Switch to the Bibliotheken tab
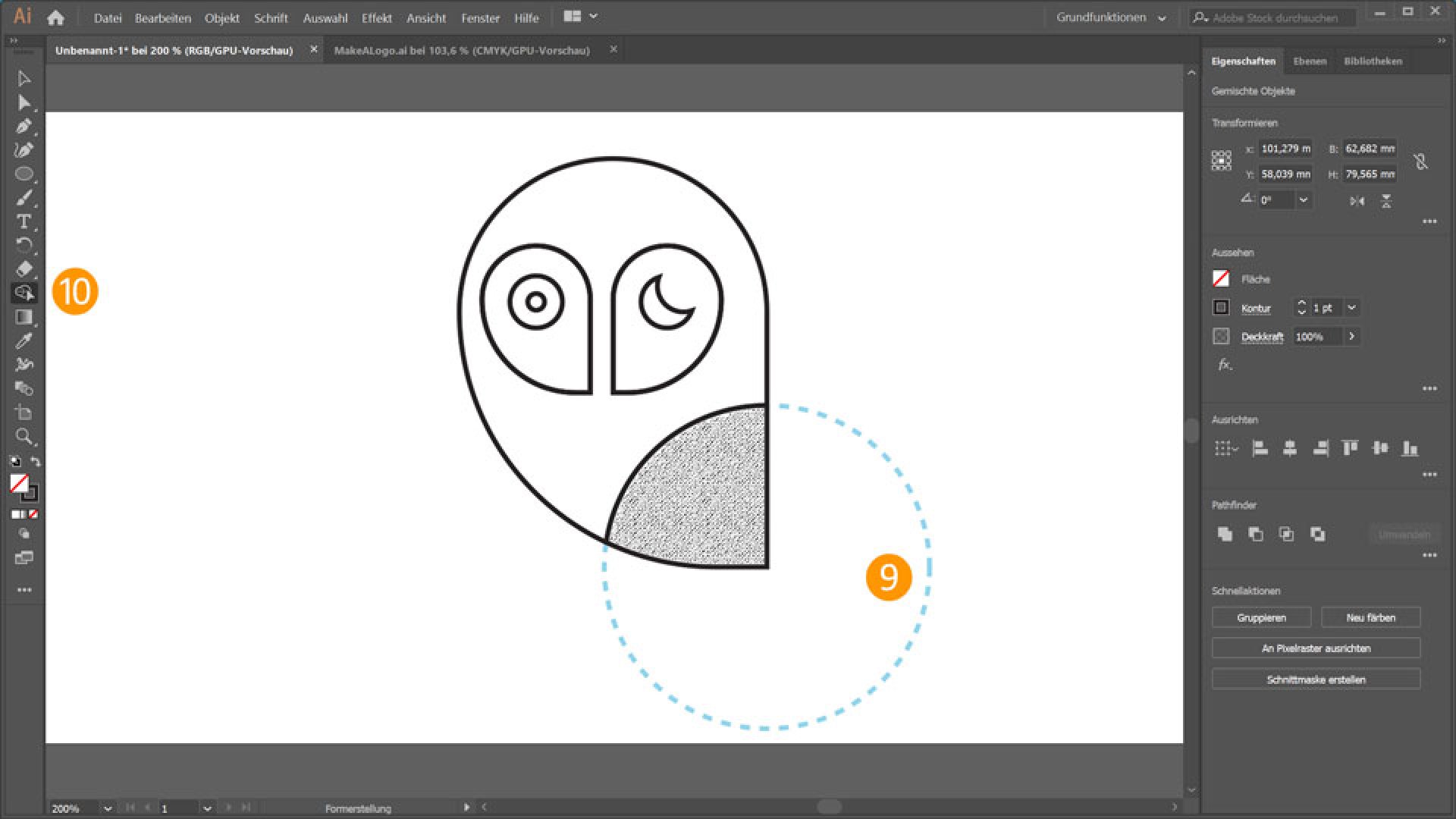The width and height of the screenshot is (1456, 819). pyautogui.click(x=1373, y=61)
